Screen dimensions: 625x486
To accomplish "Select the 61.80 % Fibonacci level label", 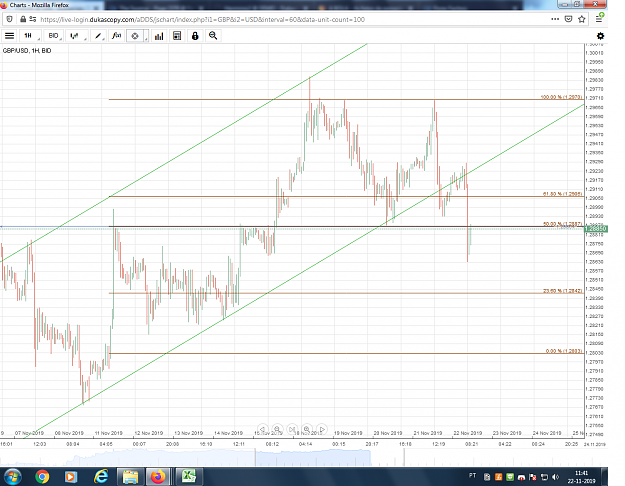I will click(x=562, y=194).
